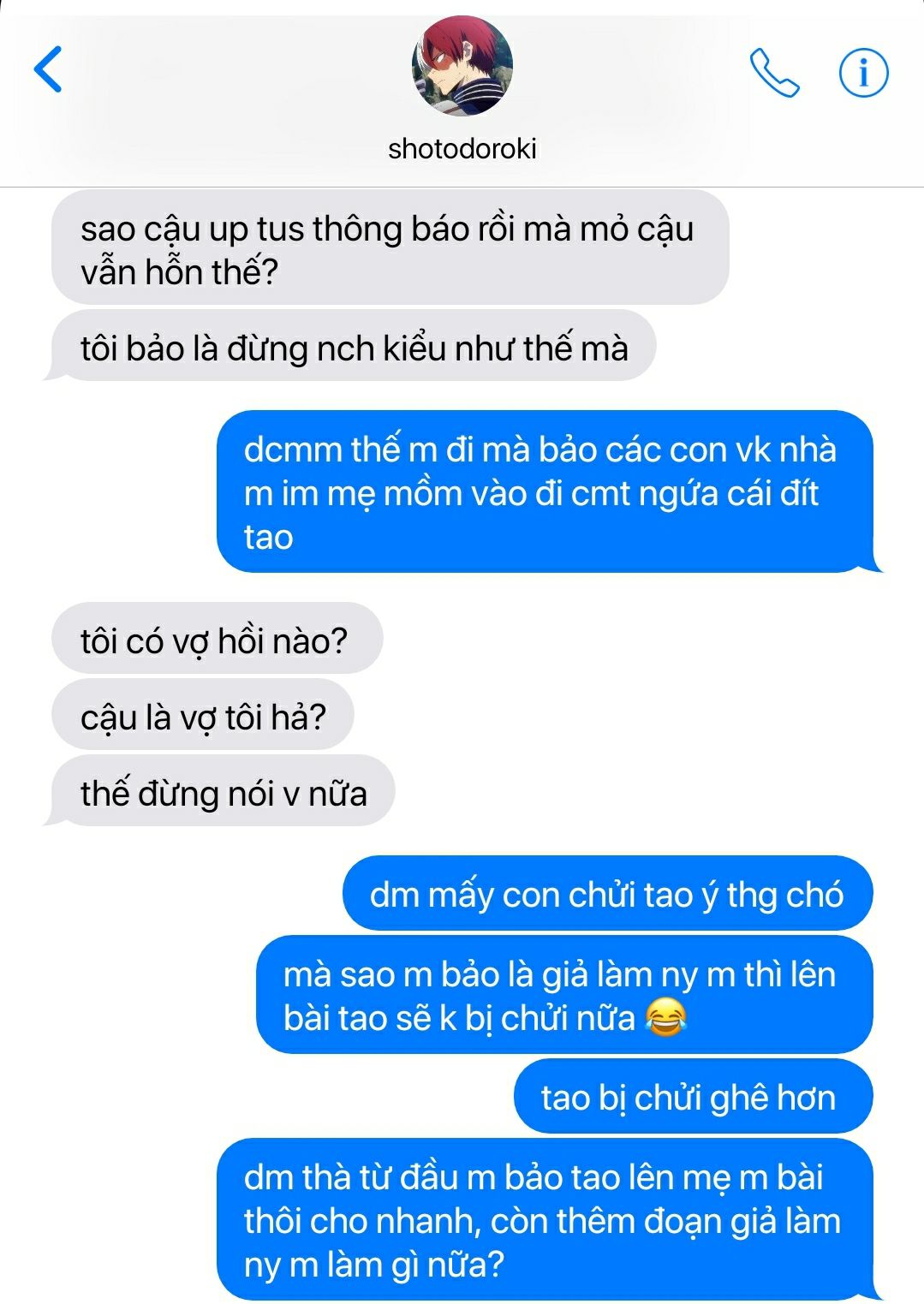924x1304 pixels.
Task: Tap the 'vẫn hỗn thế?' line in the first bubble
Action: coord(180,272)
